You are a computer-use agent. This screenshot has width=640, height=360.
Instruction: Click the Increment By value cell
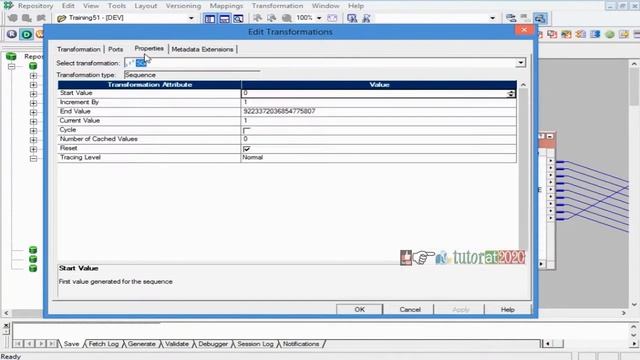click(378, 102)
